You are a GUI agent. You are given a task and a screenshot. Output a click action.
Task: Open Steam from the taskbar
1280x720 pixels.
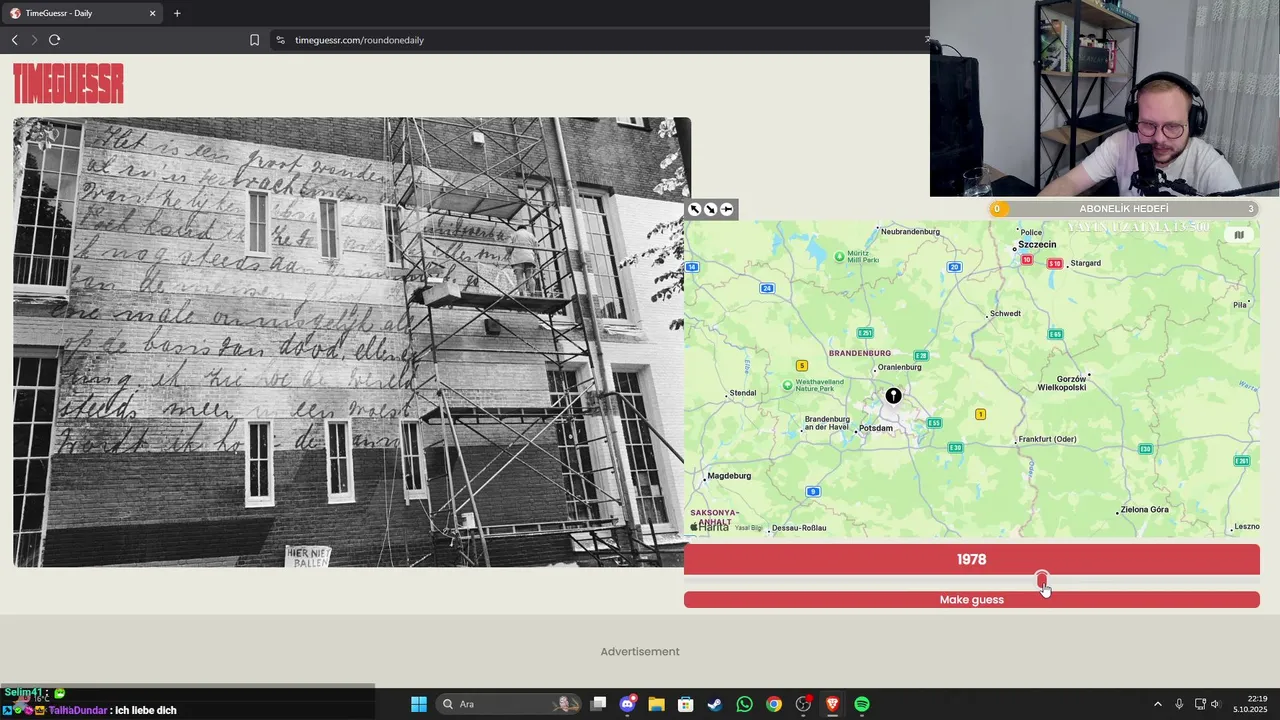tap(715, 704)
